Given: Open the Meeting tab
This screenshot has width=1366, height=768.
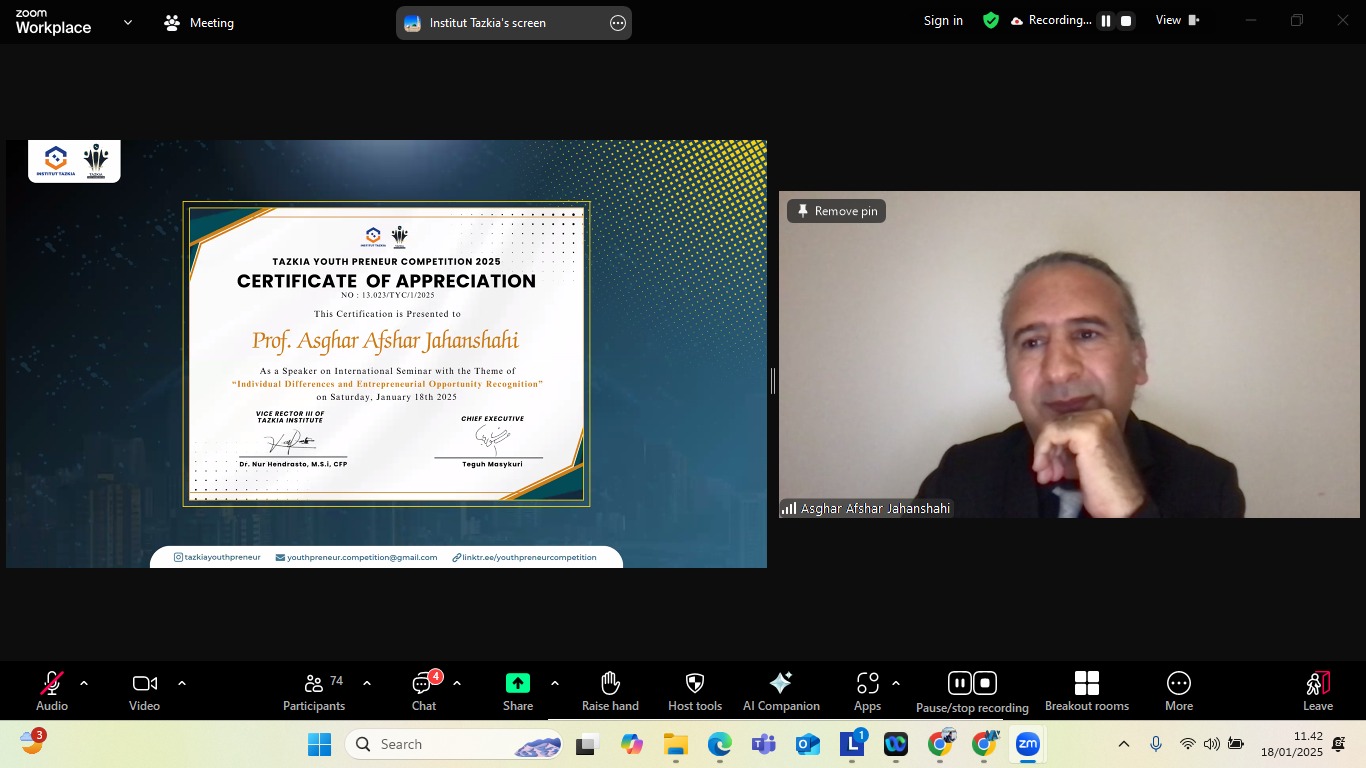Looking at the screenshot, I should pos(199,22).
